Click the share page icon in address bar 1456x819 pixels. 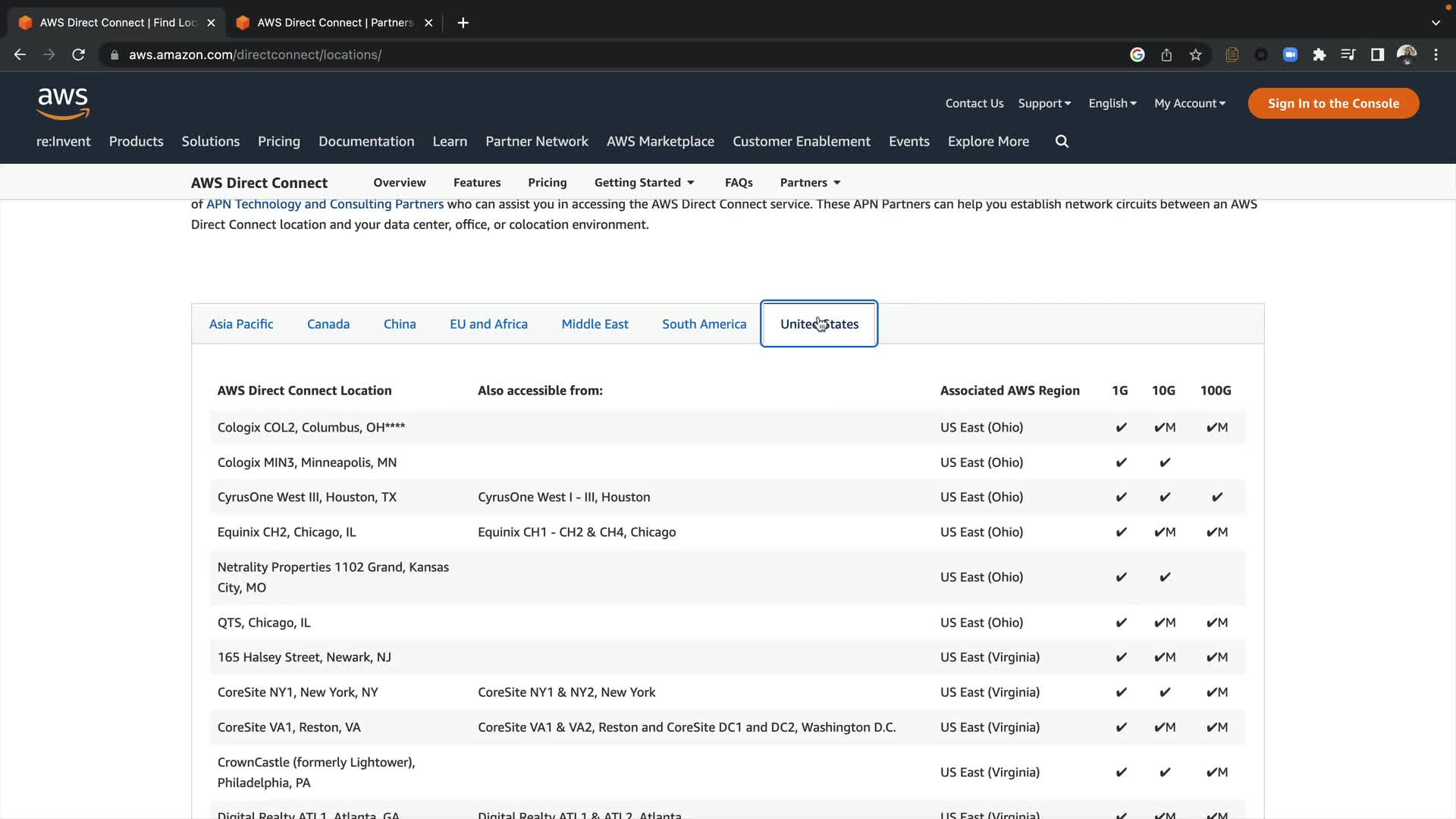click(1166, 55)
